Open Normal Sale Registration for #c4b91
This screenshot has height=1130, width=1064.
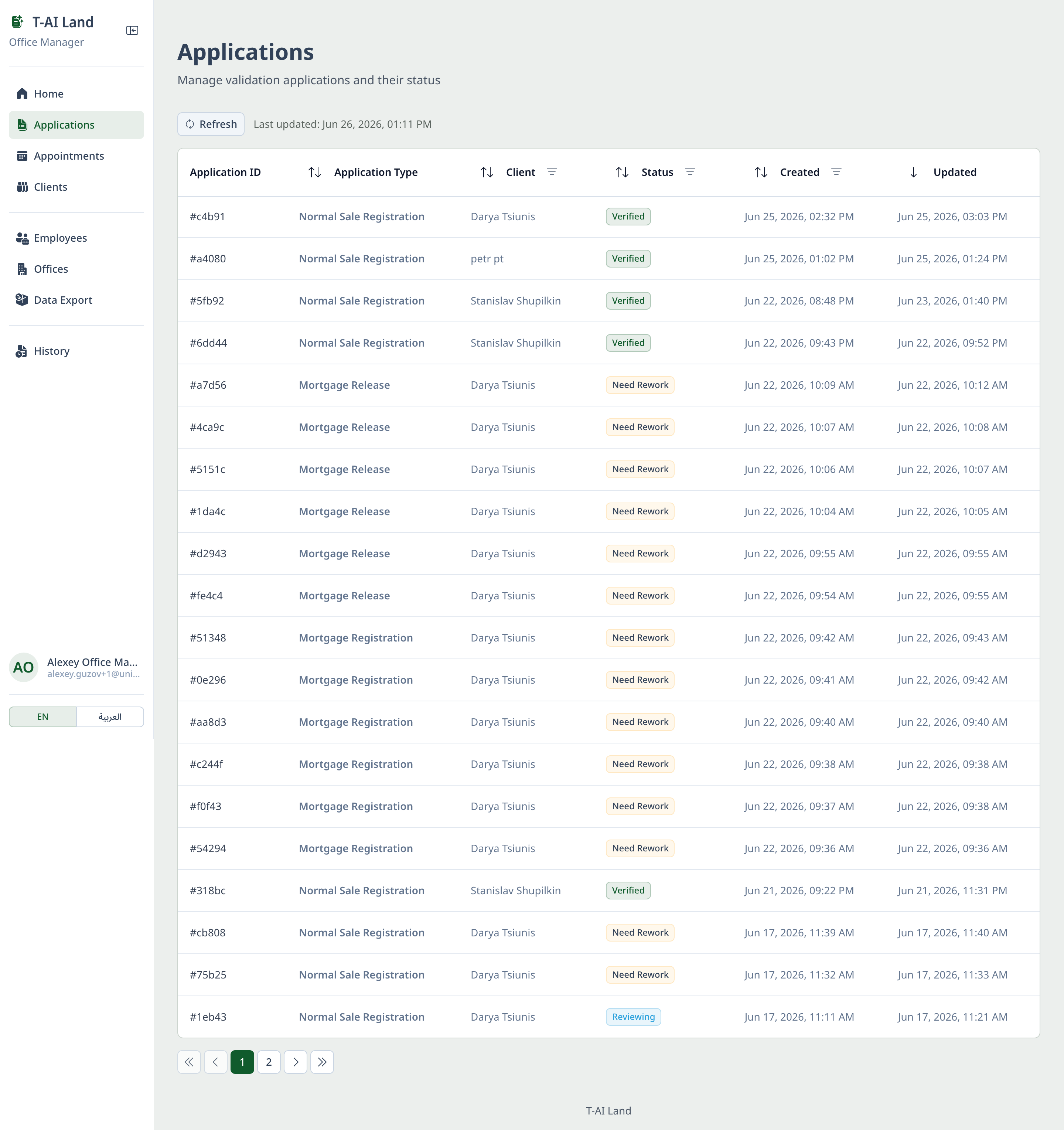pyautogui.click(x=361, y=217)
